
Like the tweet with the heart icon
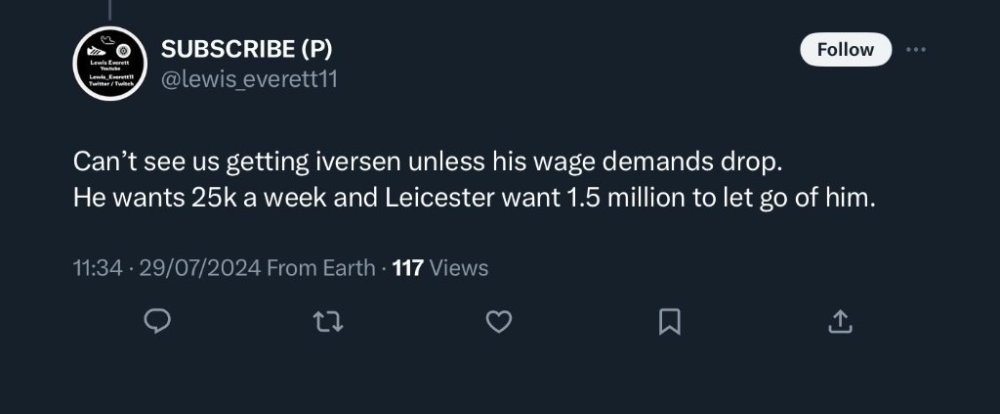500,322
